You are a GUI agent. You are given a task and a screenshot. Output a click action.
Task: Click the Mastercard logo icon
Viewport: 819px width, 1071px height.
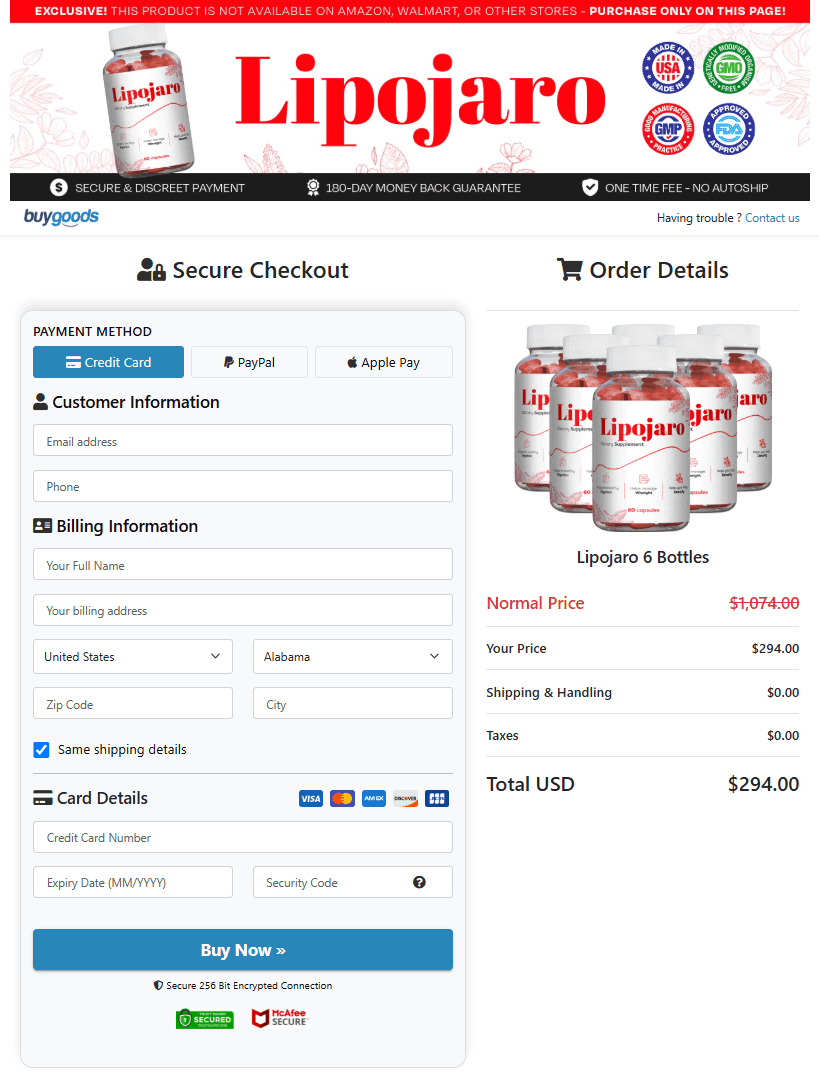342,798
